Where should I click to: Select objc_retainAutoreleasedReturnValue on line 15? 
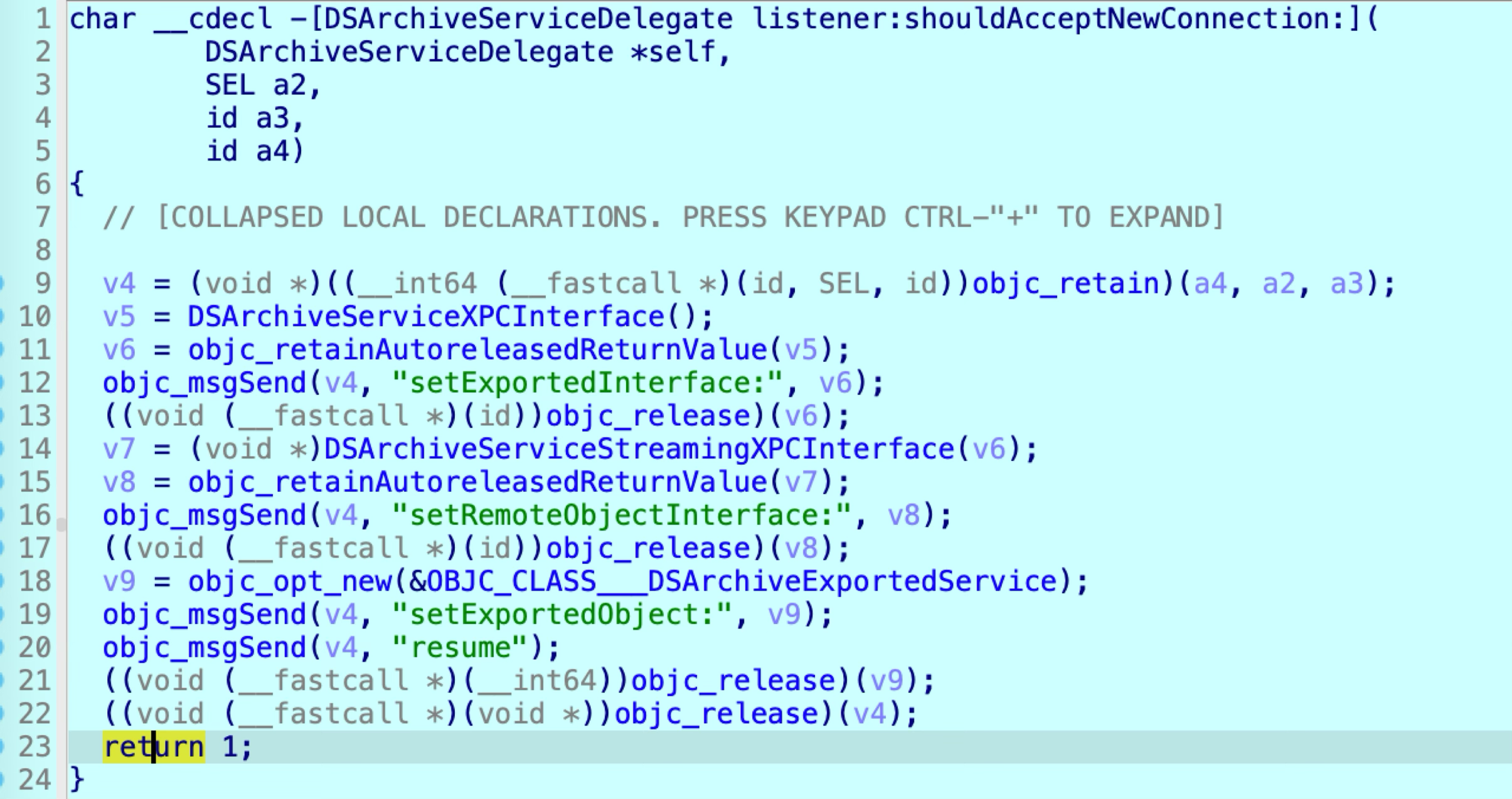click(x=477, y=482)
